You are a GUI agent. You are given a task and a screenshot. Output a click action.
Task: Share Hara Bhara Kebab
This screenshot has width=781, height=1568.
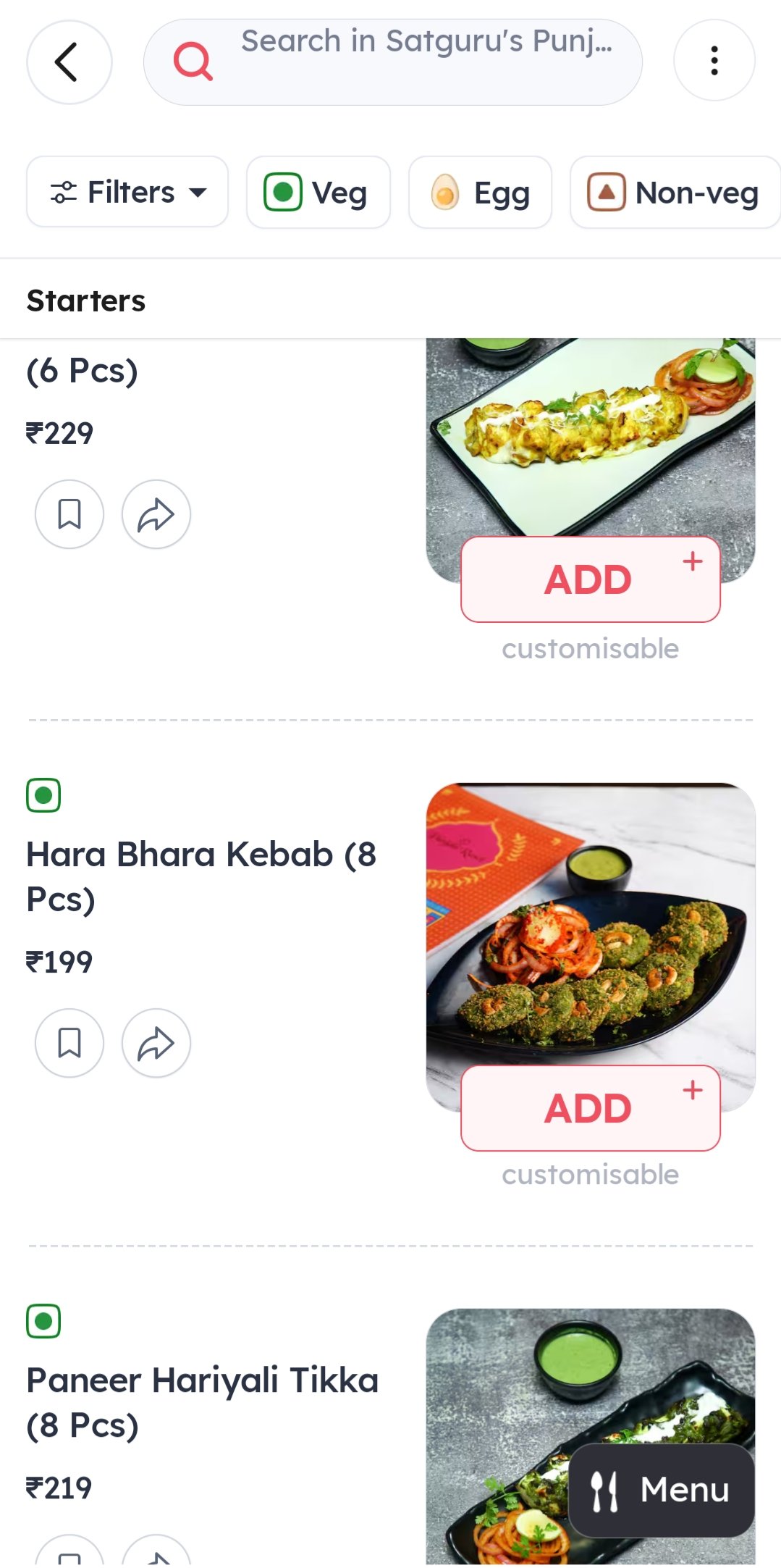156,1043
